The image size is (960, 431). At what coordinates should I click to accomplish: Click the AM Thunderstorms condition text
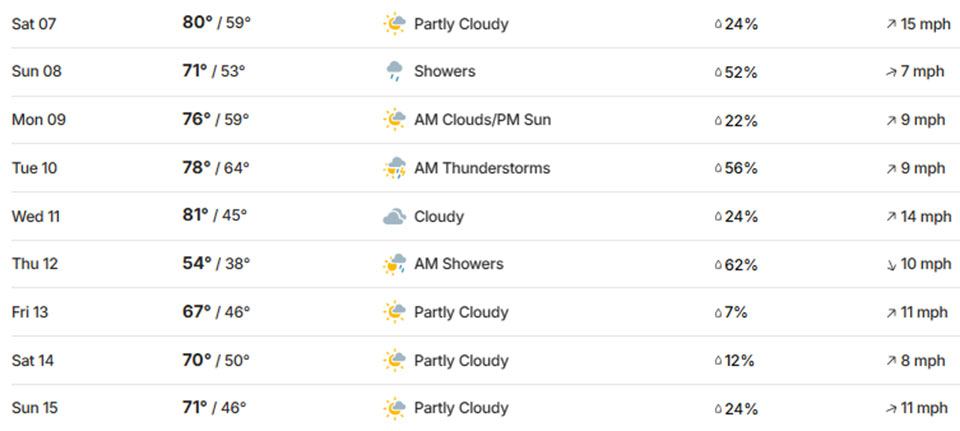click(482, 168)
